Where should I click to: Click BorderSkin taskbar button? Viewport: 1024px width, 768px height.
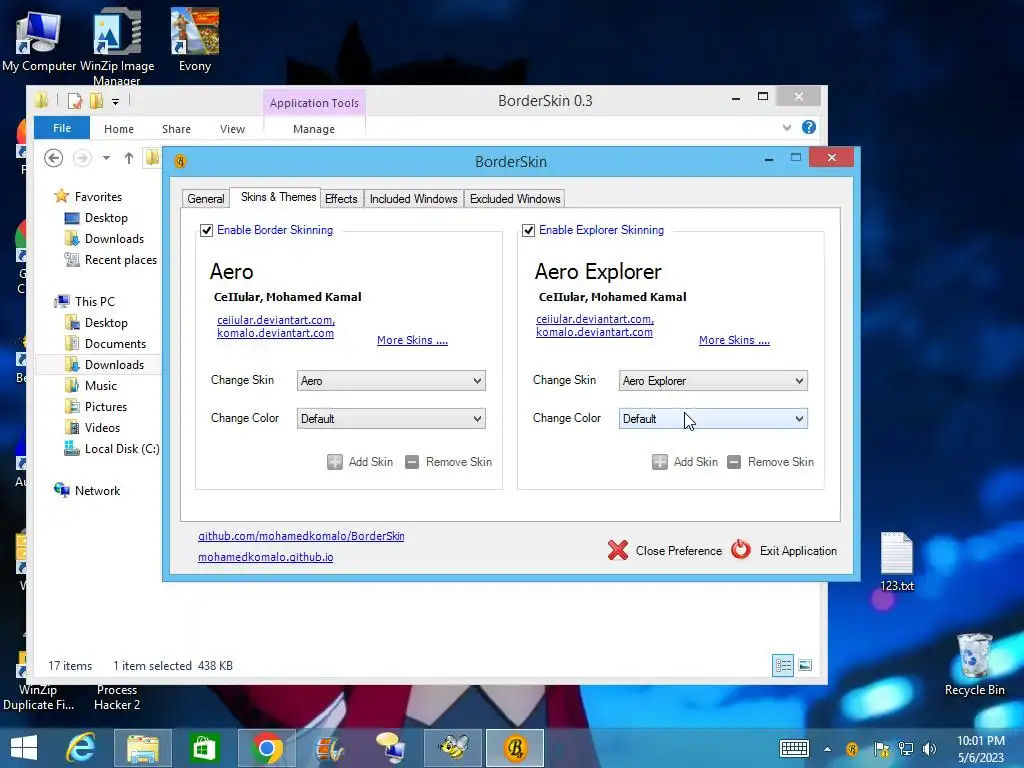[x=515, y=748]
